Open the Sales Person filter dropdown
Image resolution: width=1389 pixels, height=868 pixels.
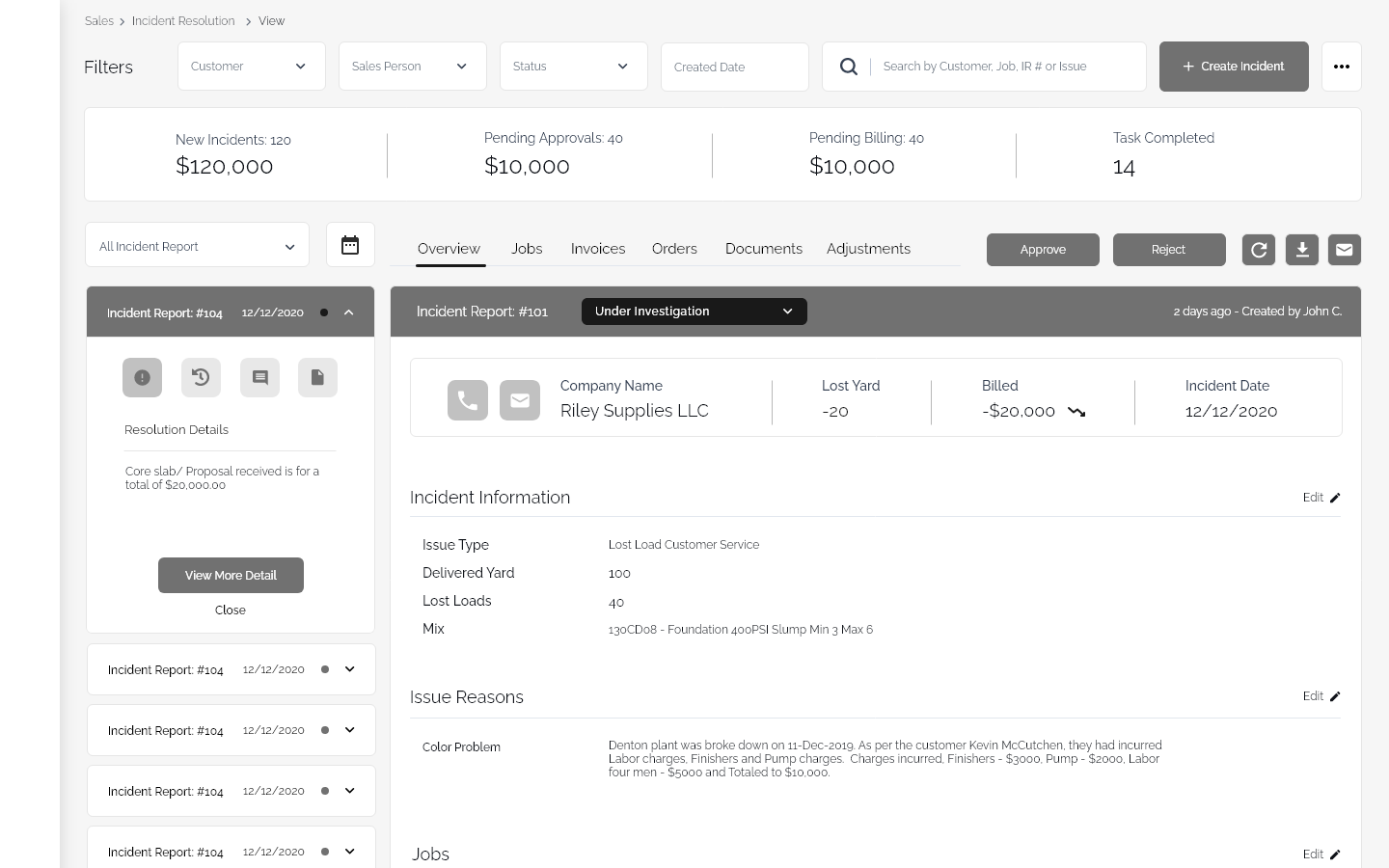coord(413,67)
